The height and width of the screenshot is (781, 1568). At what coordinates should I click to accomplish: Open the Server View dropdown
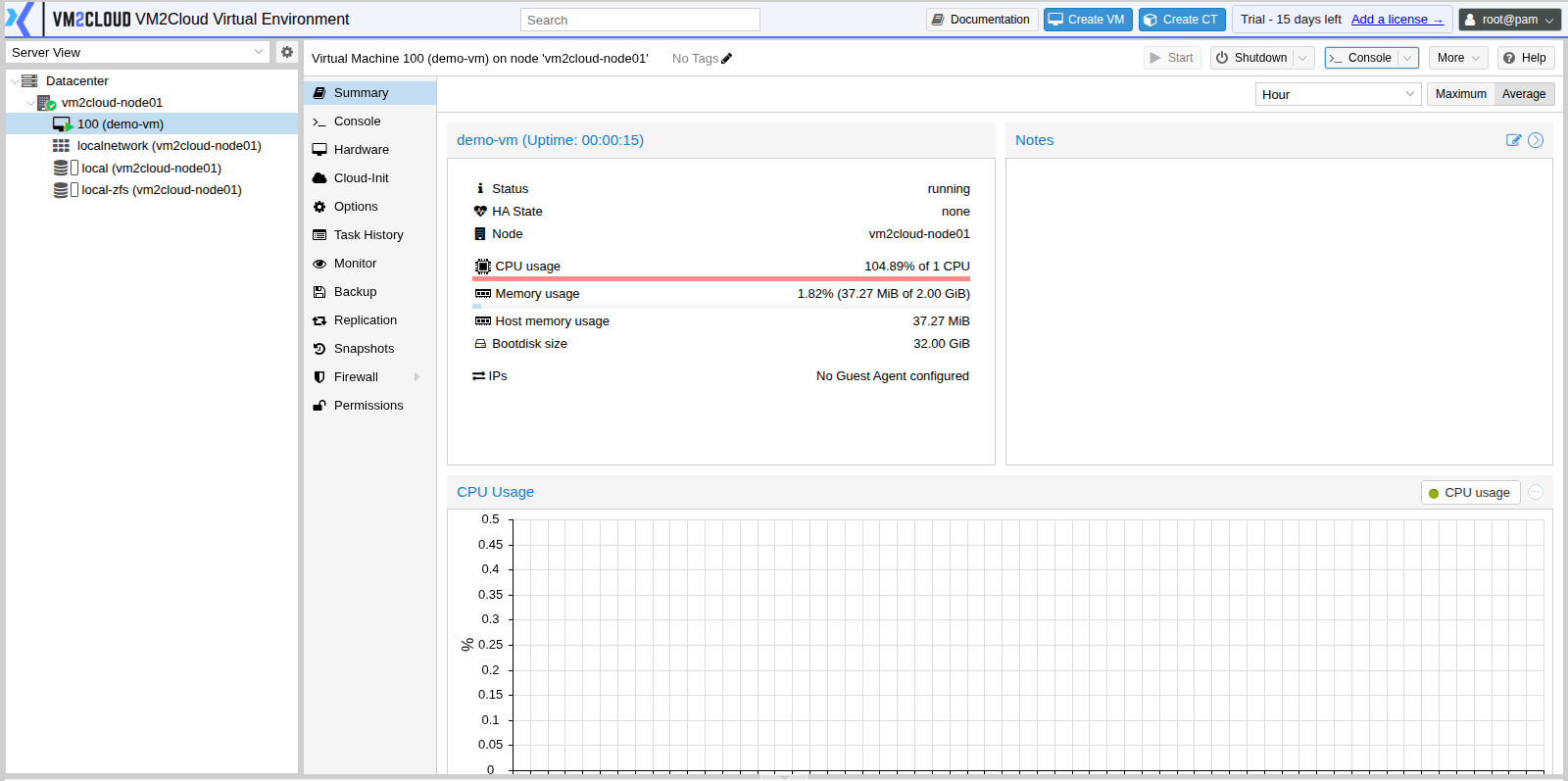click(259, 52)
